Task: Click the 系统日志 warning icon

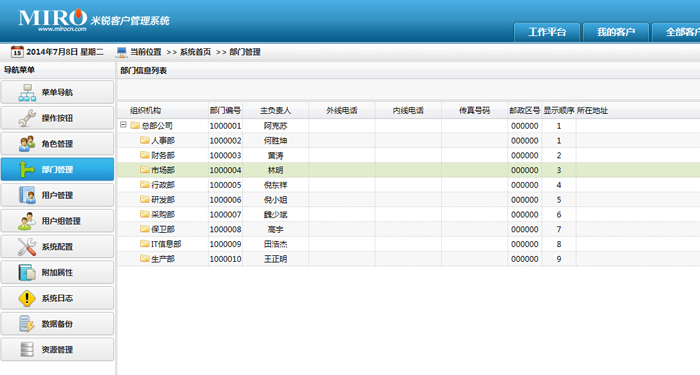Action: tap(27, 298)
